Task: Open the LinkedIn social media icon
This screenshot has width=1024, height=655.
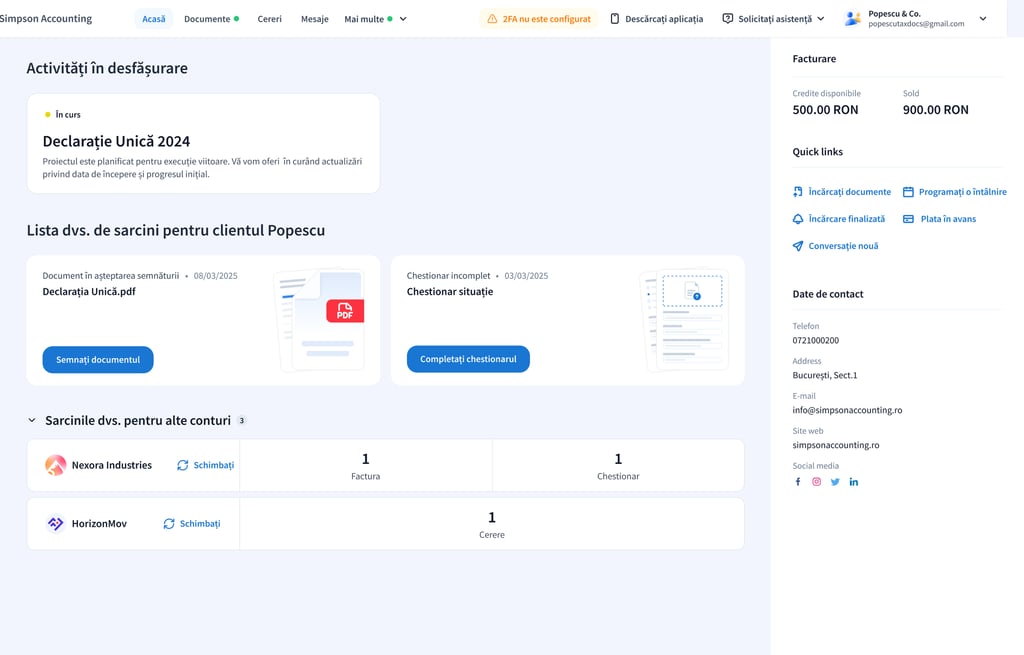Action: 854,482
